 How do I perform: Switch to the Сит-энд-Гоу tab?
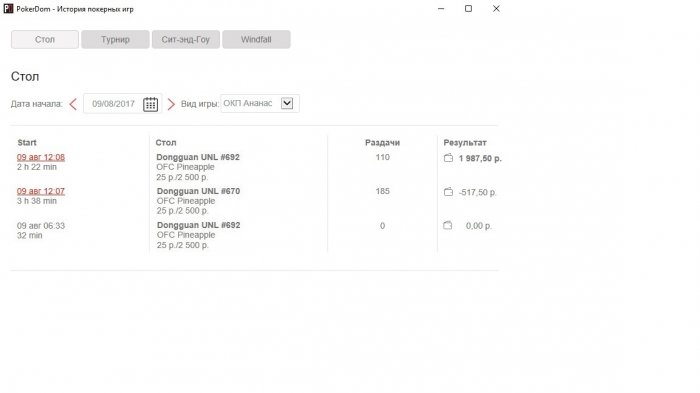(186, 39)
